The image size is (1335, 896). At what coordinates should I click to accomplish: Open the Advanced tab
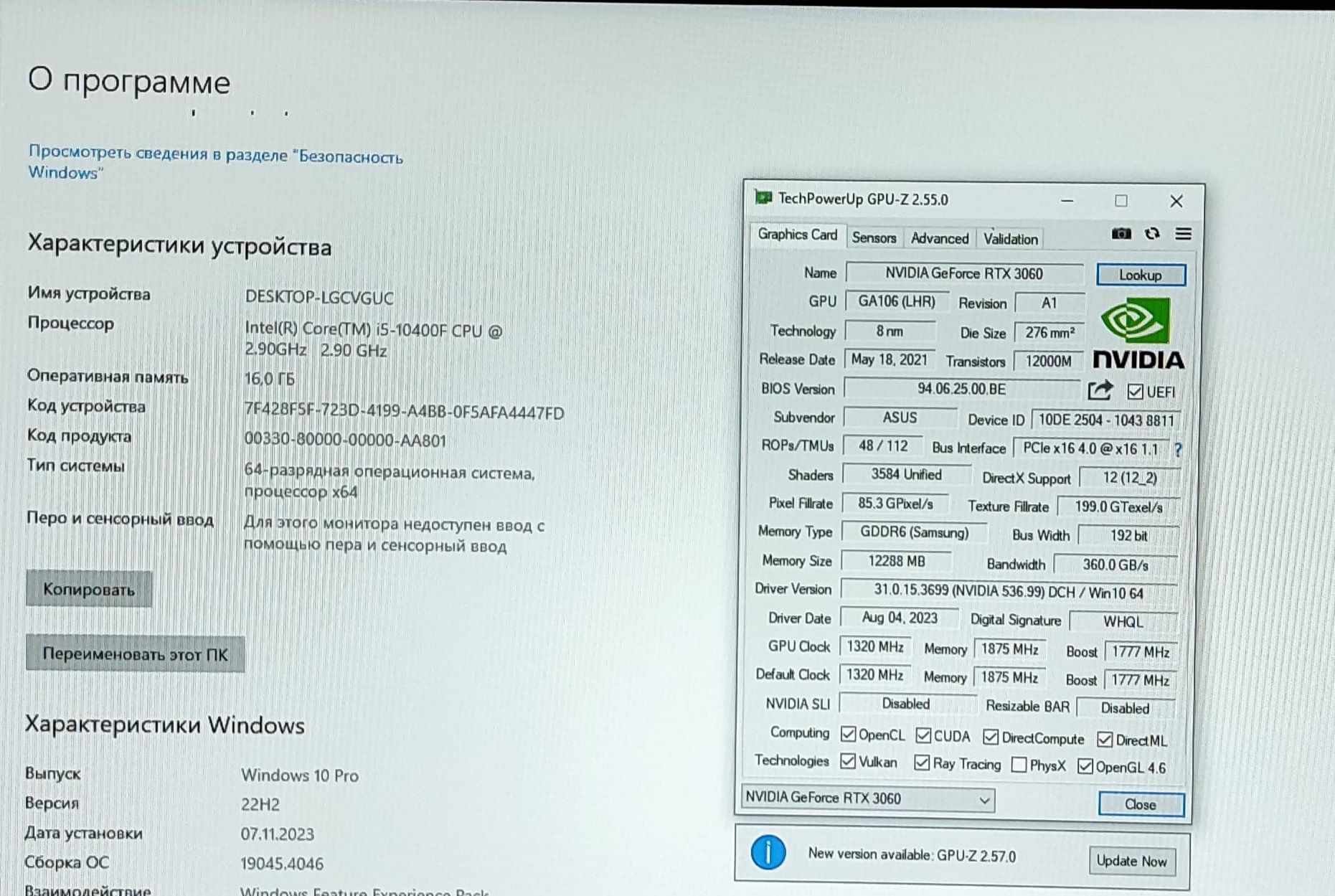coord(939,238)
